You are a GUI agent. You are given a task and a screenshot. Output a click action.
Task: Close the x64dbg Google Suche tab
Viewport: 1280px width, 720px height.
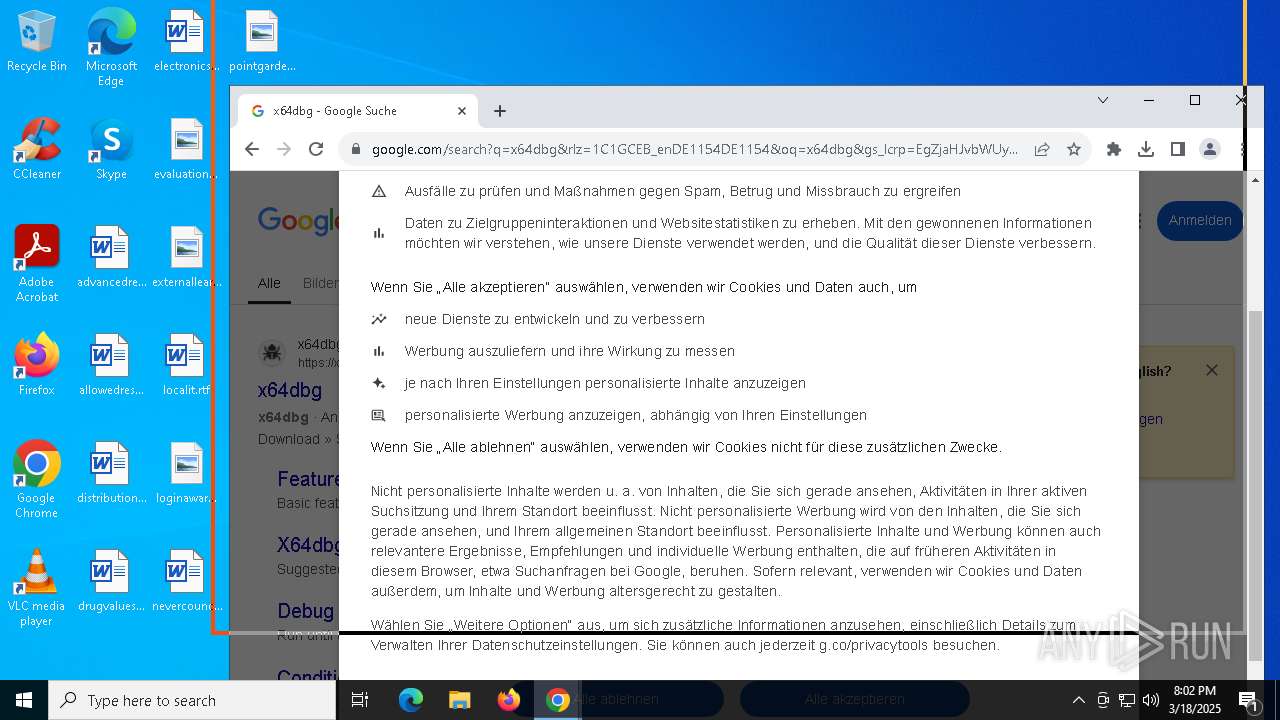pyautogui.click(x=462, y=111)
